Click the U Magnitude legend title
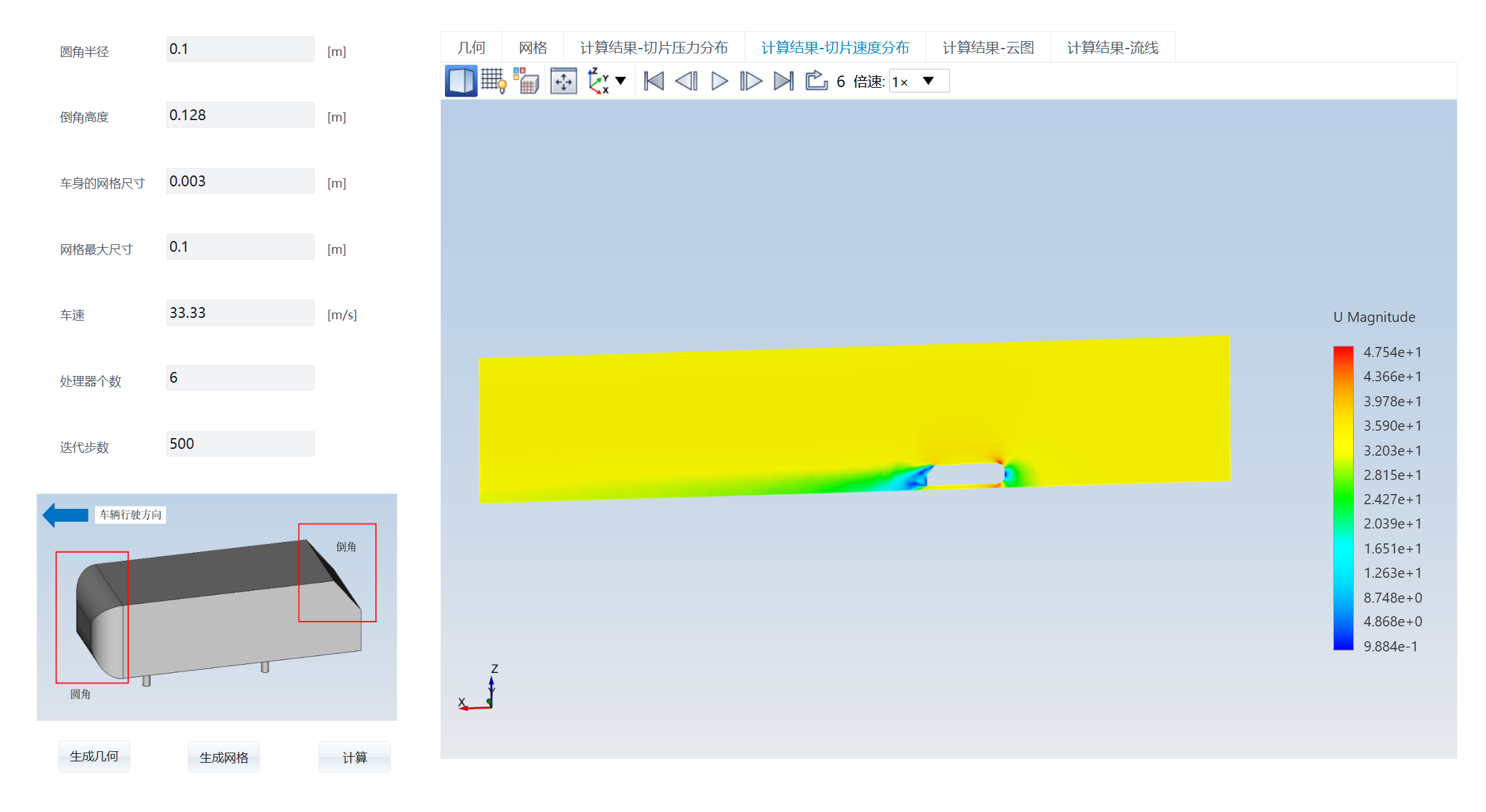This screenshot has height=812, width=1486. pos(1374,317)
